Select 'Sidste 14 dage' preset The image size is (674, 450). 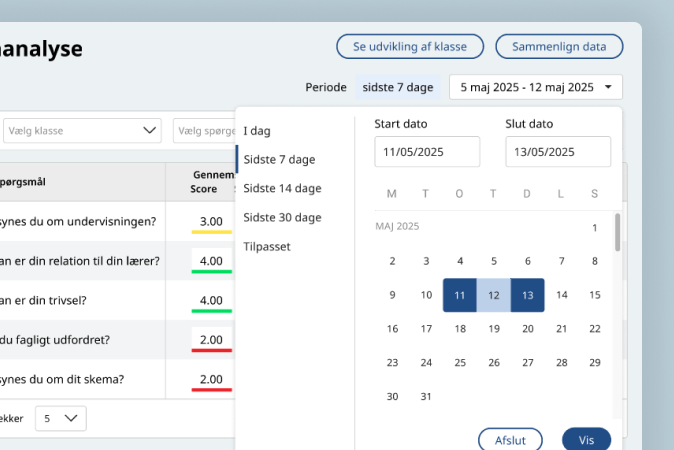pyautogui.click(x=282, y=188)
